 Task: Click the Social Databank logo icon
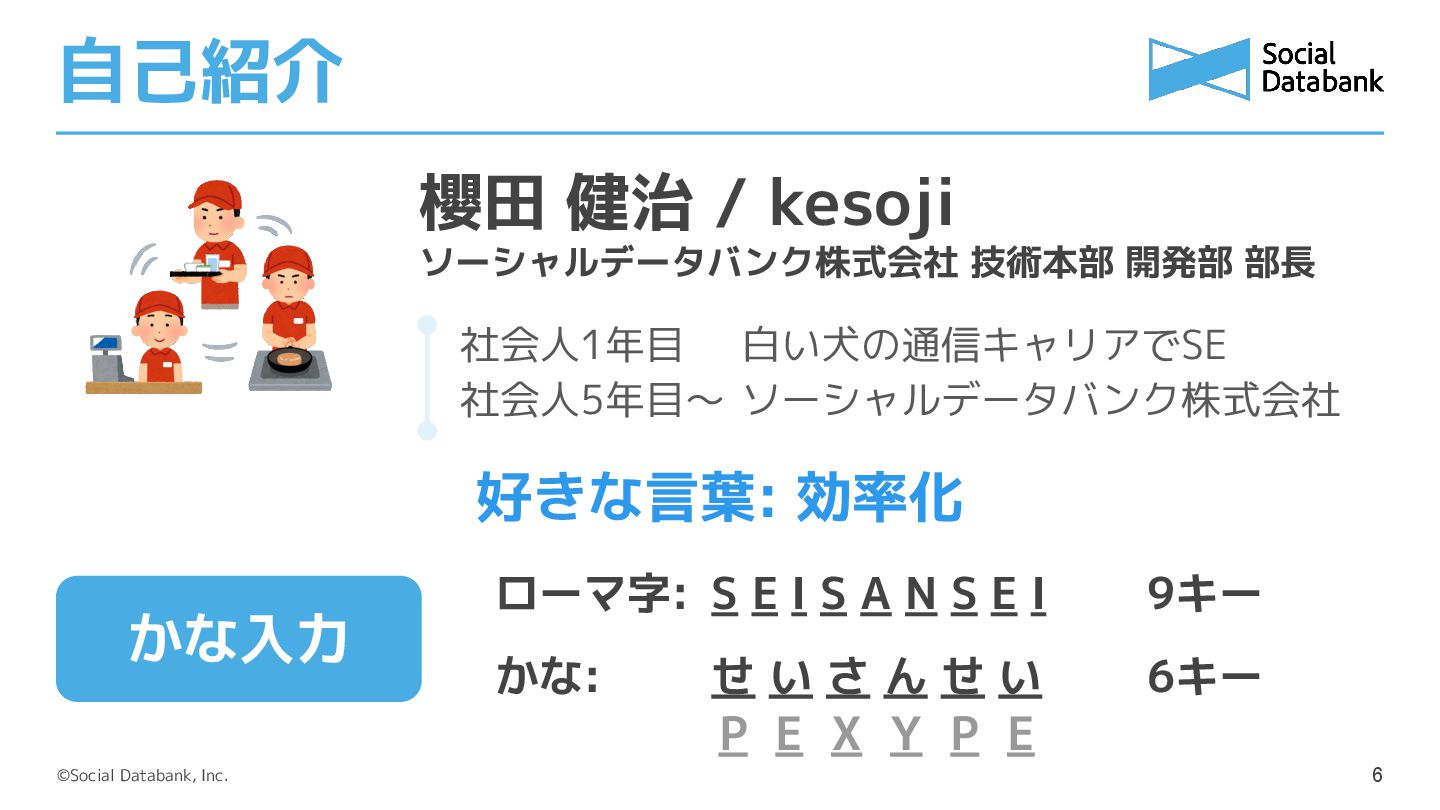click(1199, 69)
